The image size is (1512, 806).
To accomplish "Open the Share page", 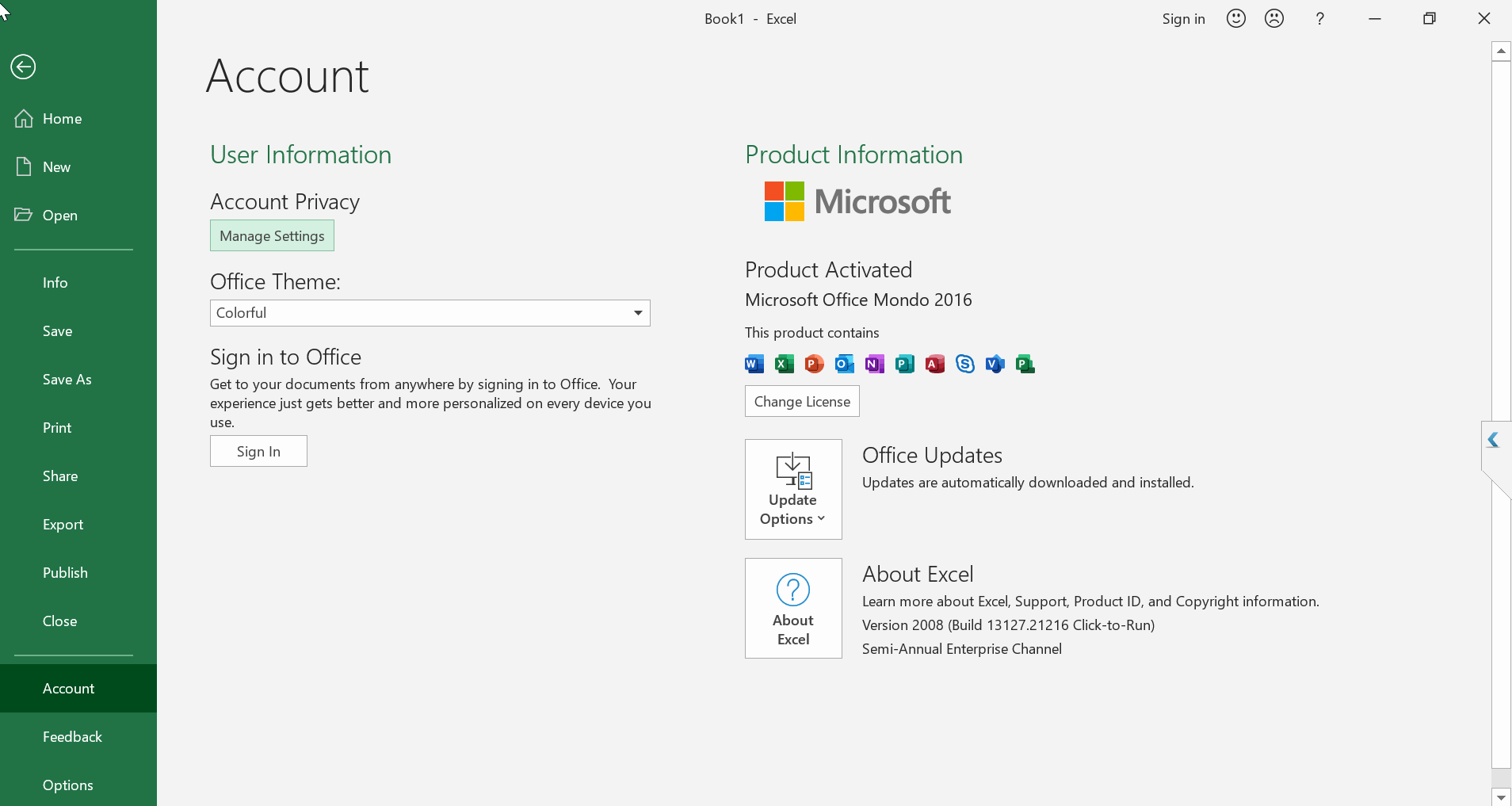I will pyautogui.click(x=78, y=476).
